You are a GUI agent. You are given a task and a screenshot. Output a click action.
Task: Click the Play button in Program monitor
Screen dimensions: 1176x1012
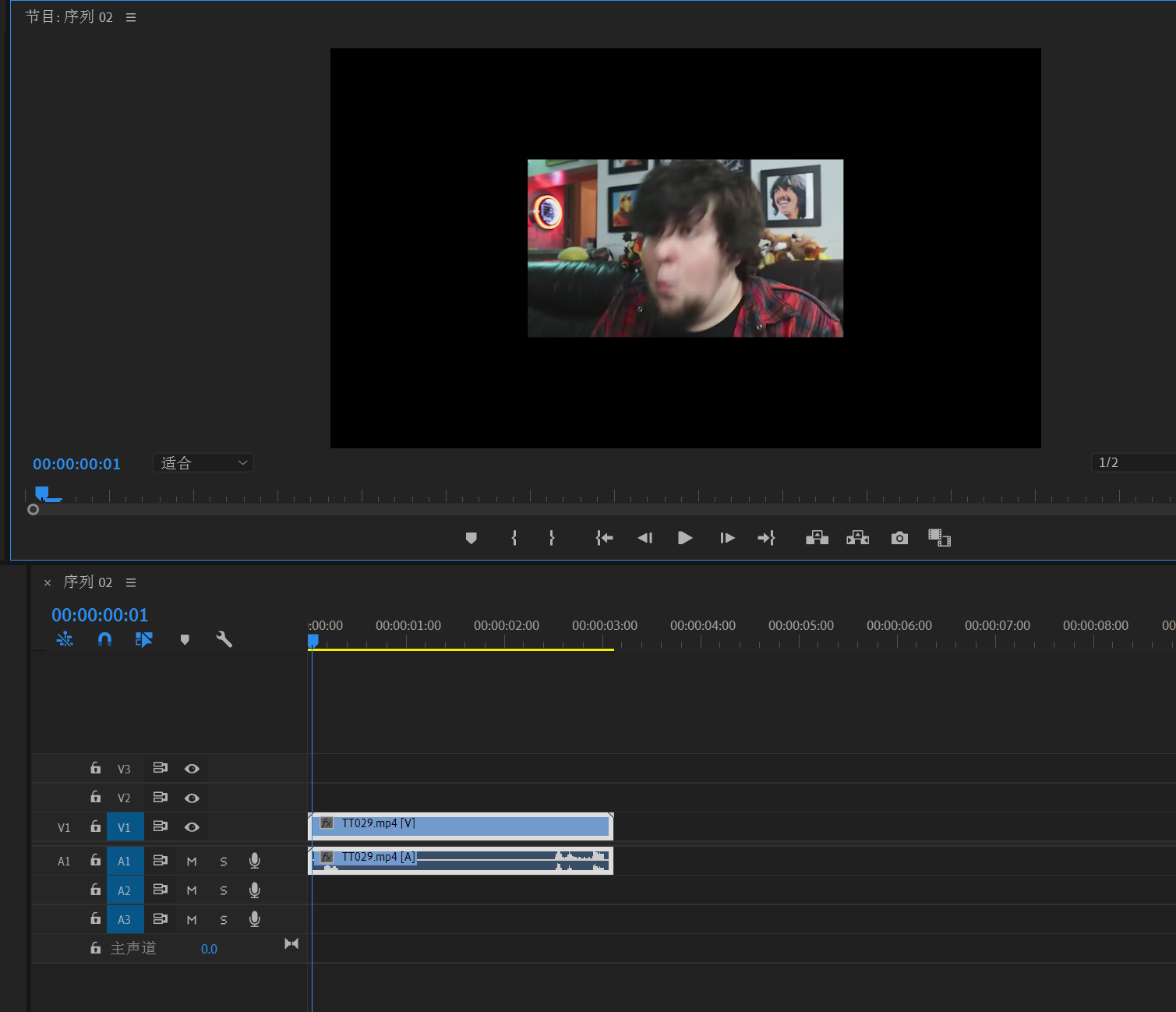[x=685, y=538]
